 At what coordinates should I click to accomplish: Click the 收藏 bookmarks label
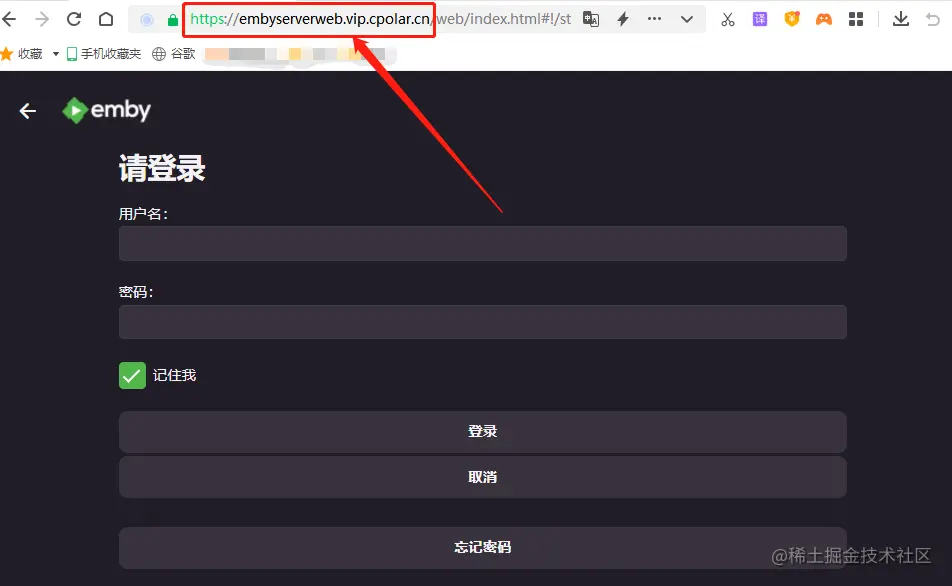click(30, 54)
